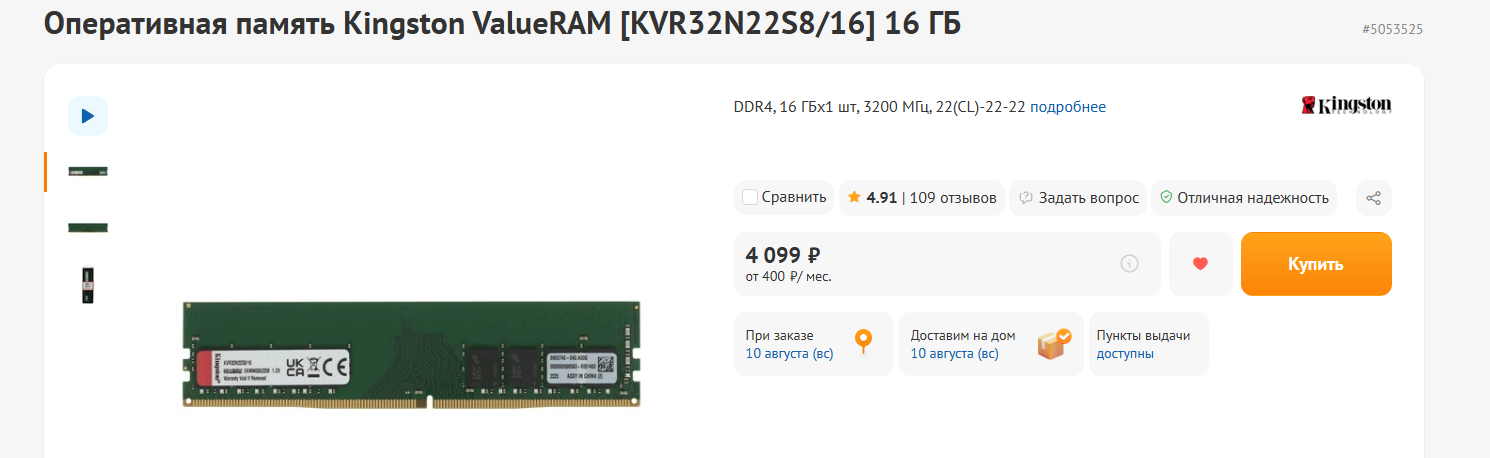Follow the подробнее specifications link

click(1068, 107)
